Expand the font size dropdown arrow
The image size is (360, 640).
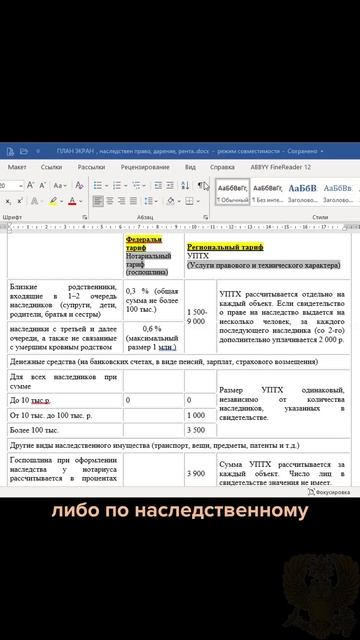click(x=20, y=186)
